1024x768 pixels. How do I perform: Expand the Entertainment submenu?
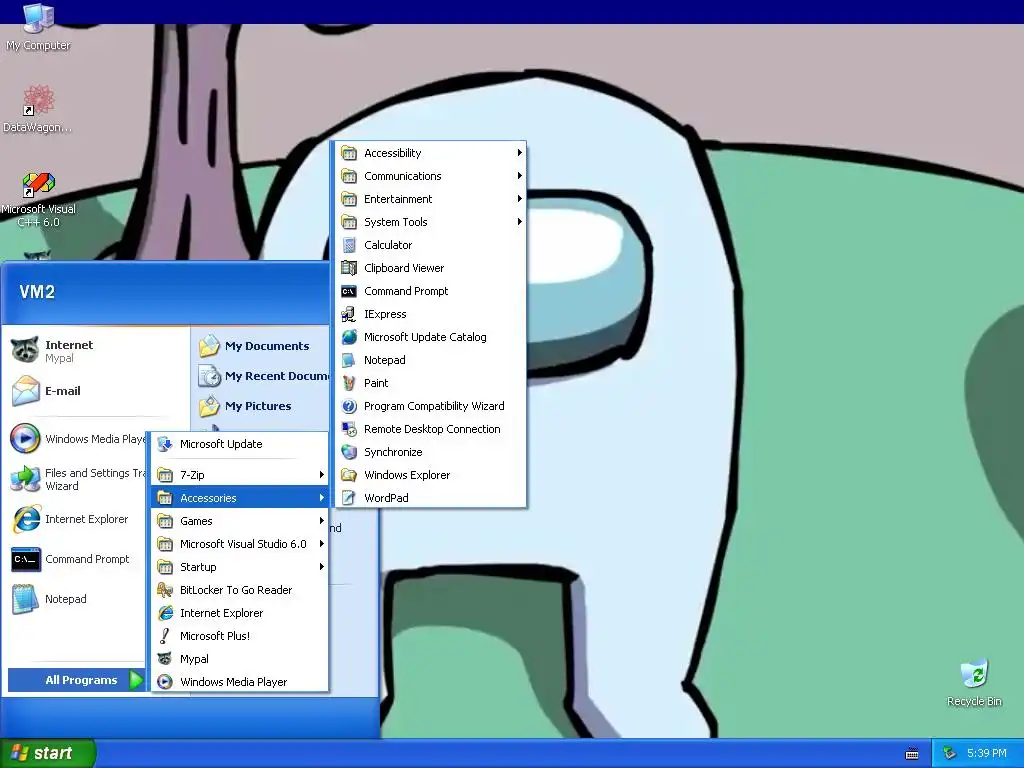click(430, 199)
